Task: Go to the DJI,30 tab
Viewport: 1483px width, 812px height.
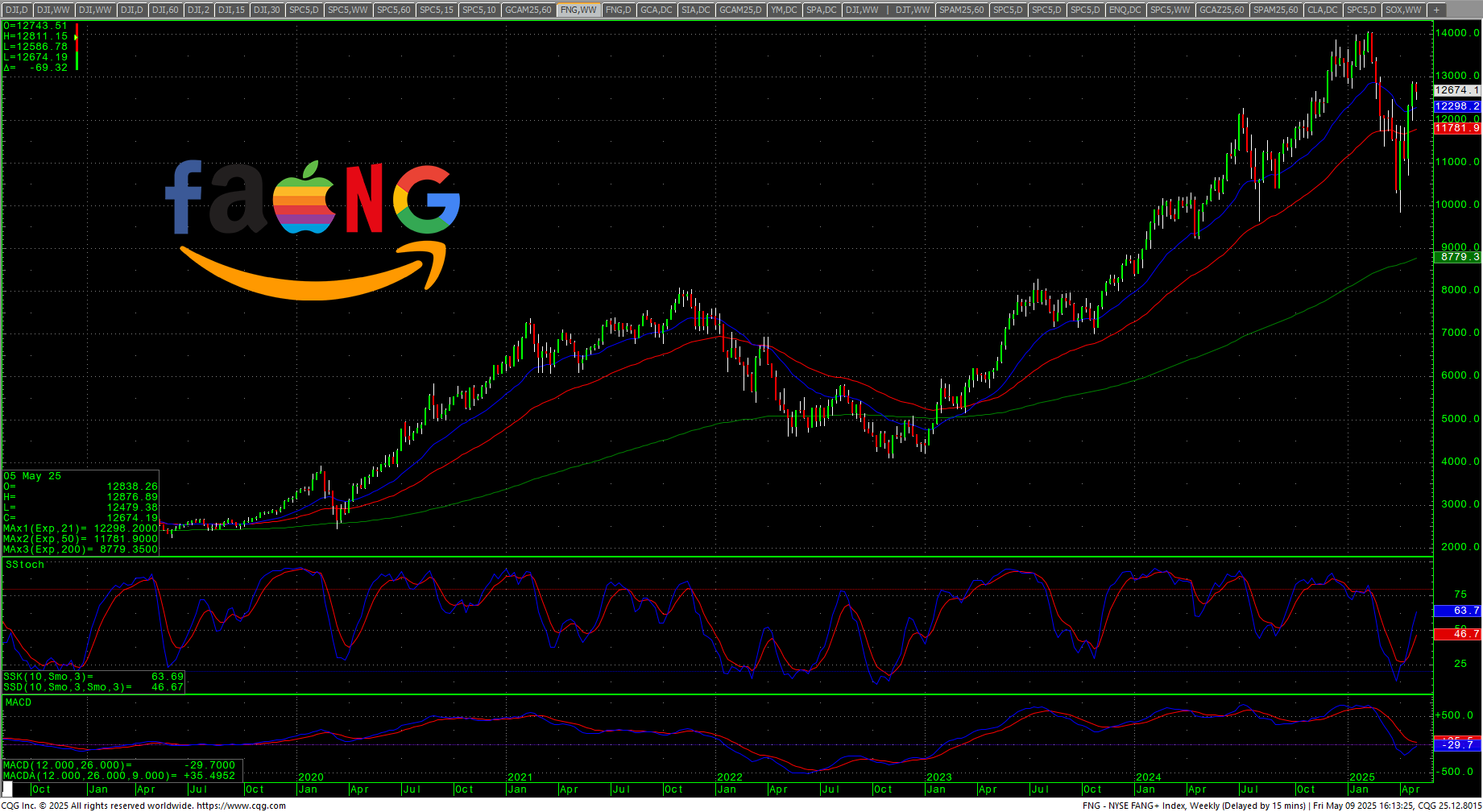Action: (267, 10)
